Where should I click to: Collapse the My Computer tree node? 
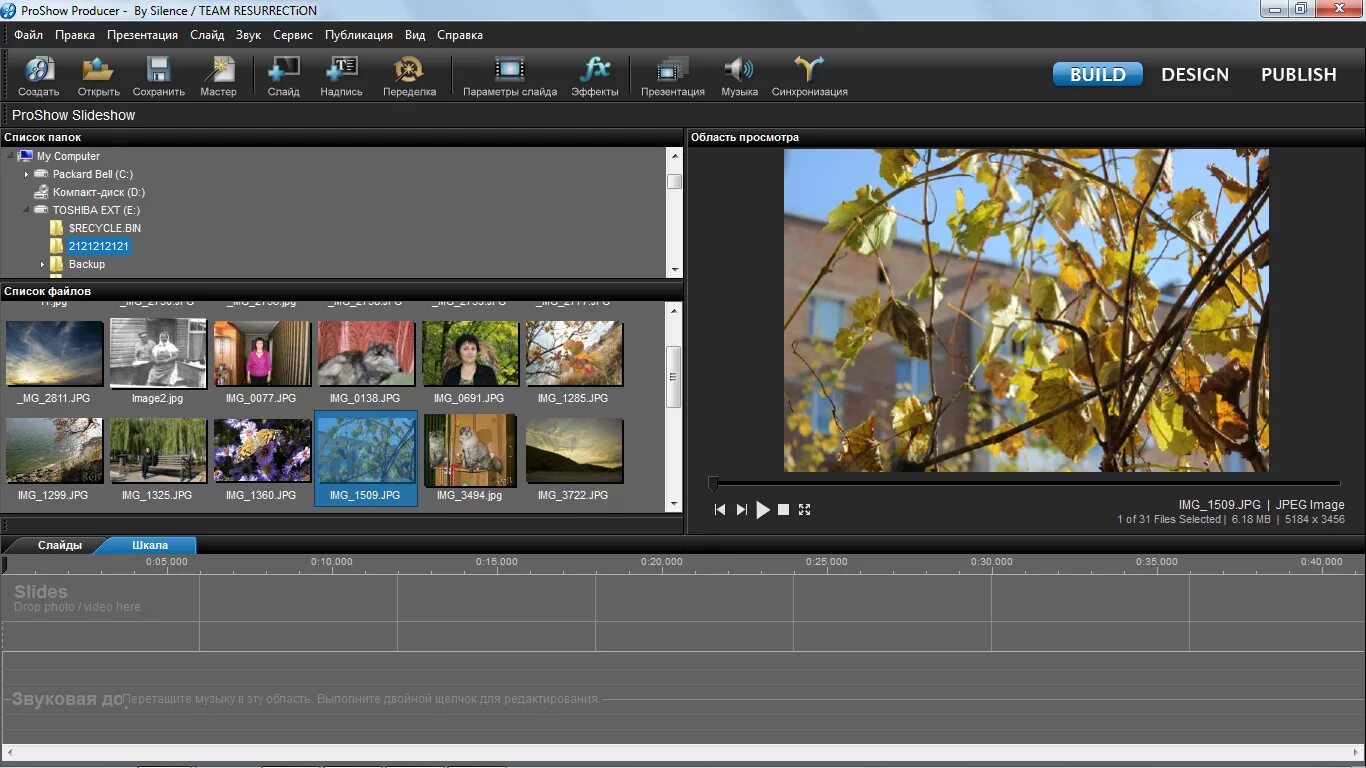coord(10,156)
